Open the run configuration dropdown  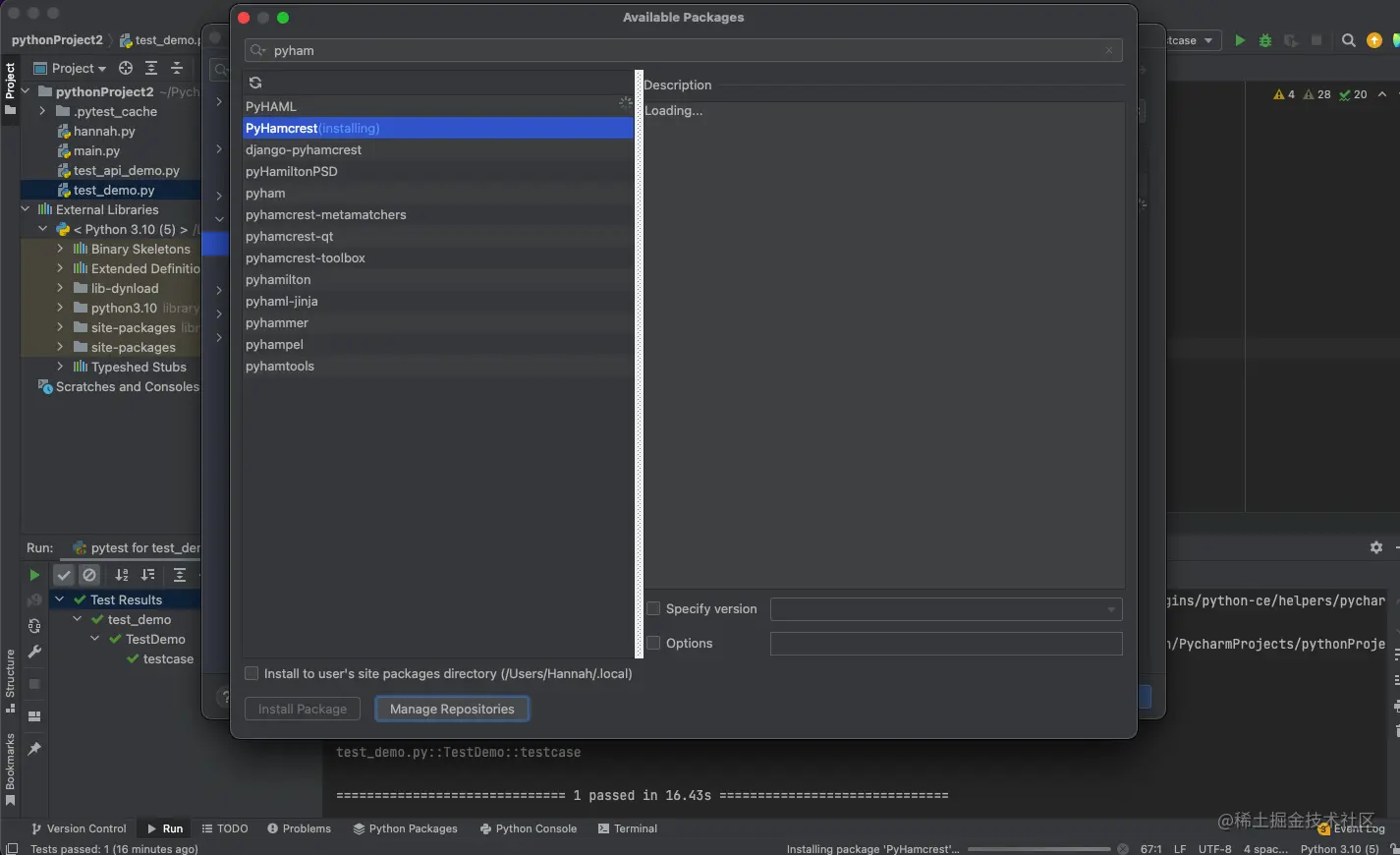[1193, 40]
